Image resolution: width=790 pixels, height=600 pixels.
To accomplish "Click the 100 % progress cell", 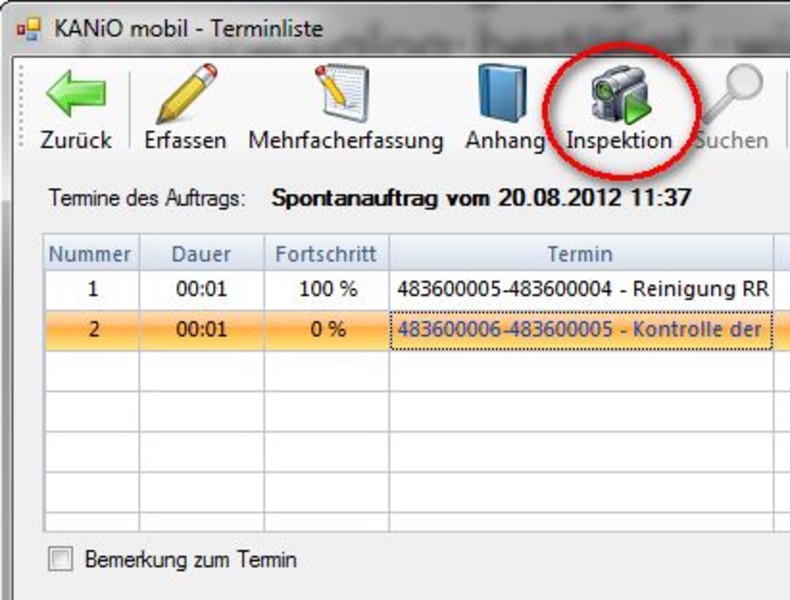I will tap(326, 290).
